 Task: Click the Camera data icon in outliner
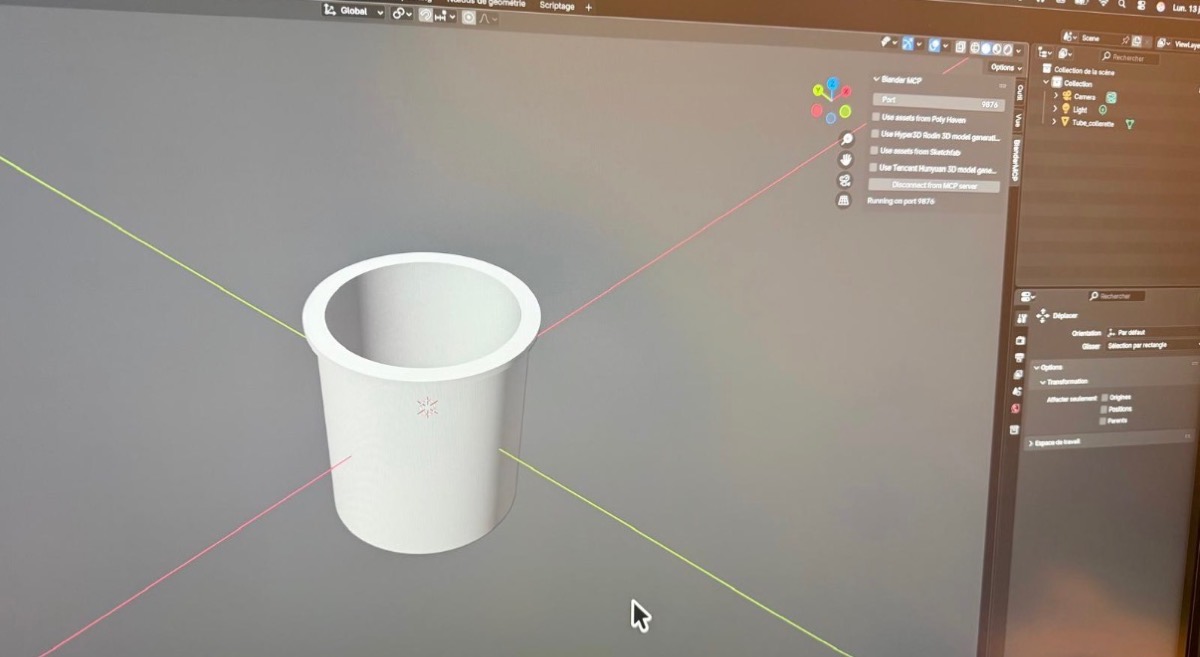[x=1111, y=97]
